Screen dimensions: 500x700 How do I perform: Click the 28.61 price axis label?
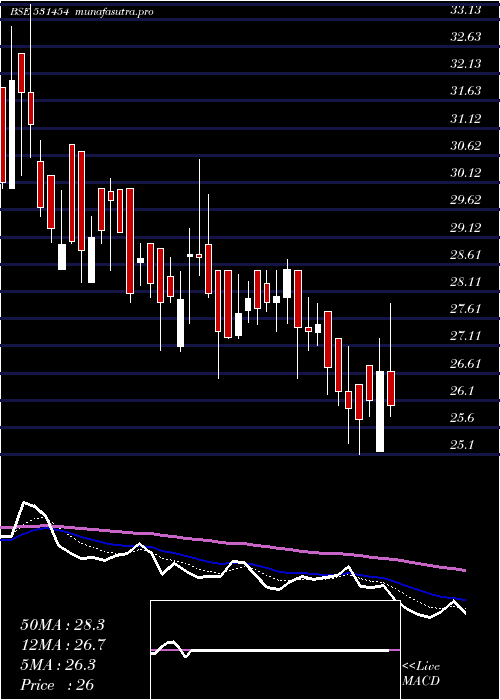(x=466, y=255)
